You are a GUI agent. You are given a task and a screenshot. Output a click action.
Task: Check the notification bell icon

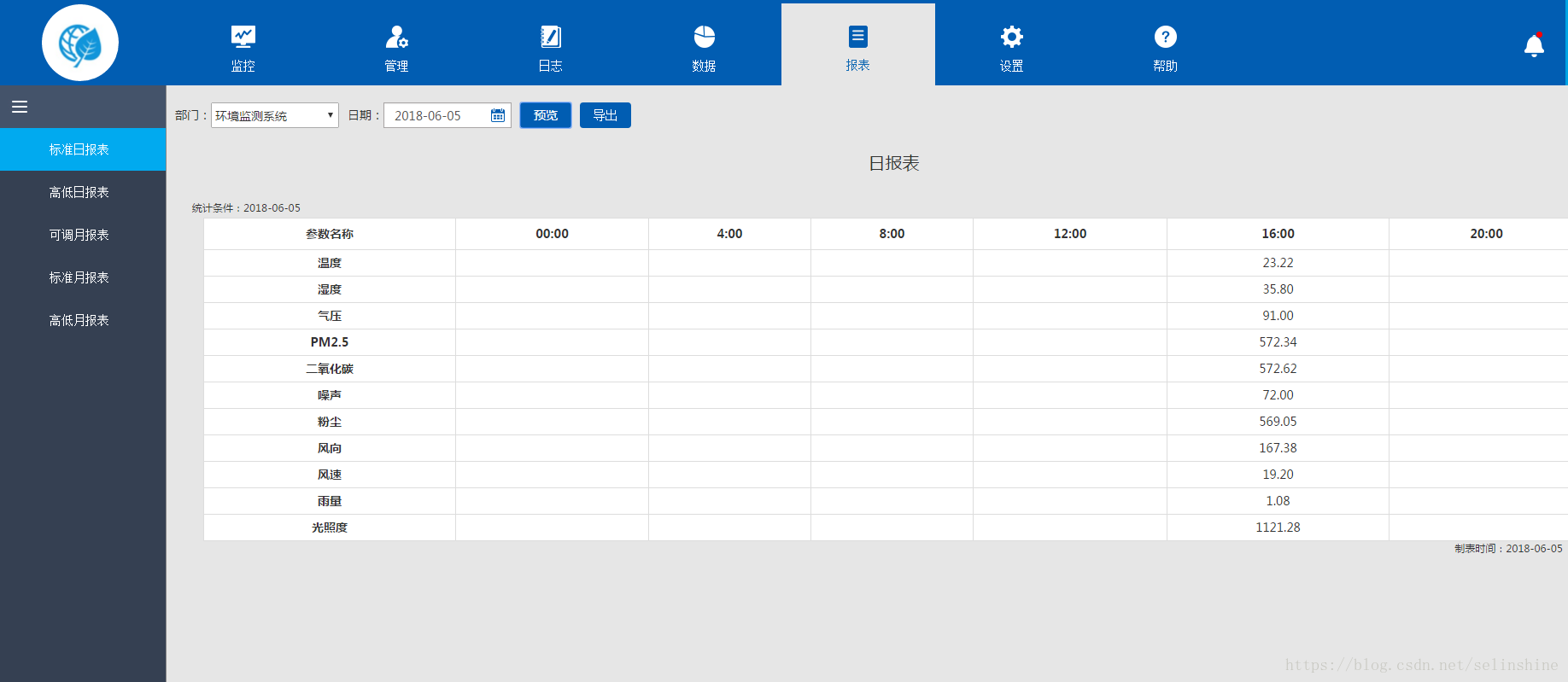pyautogui.click(x=1534, y=45)
